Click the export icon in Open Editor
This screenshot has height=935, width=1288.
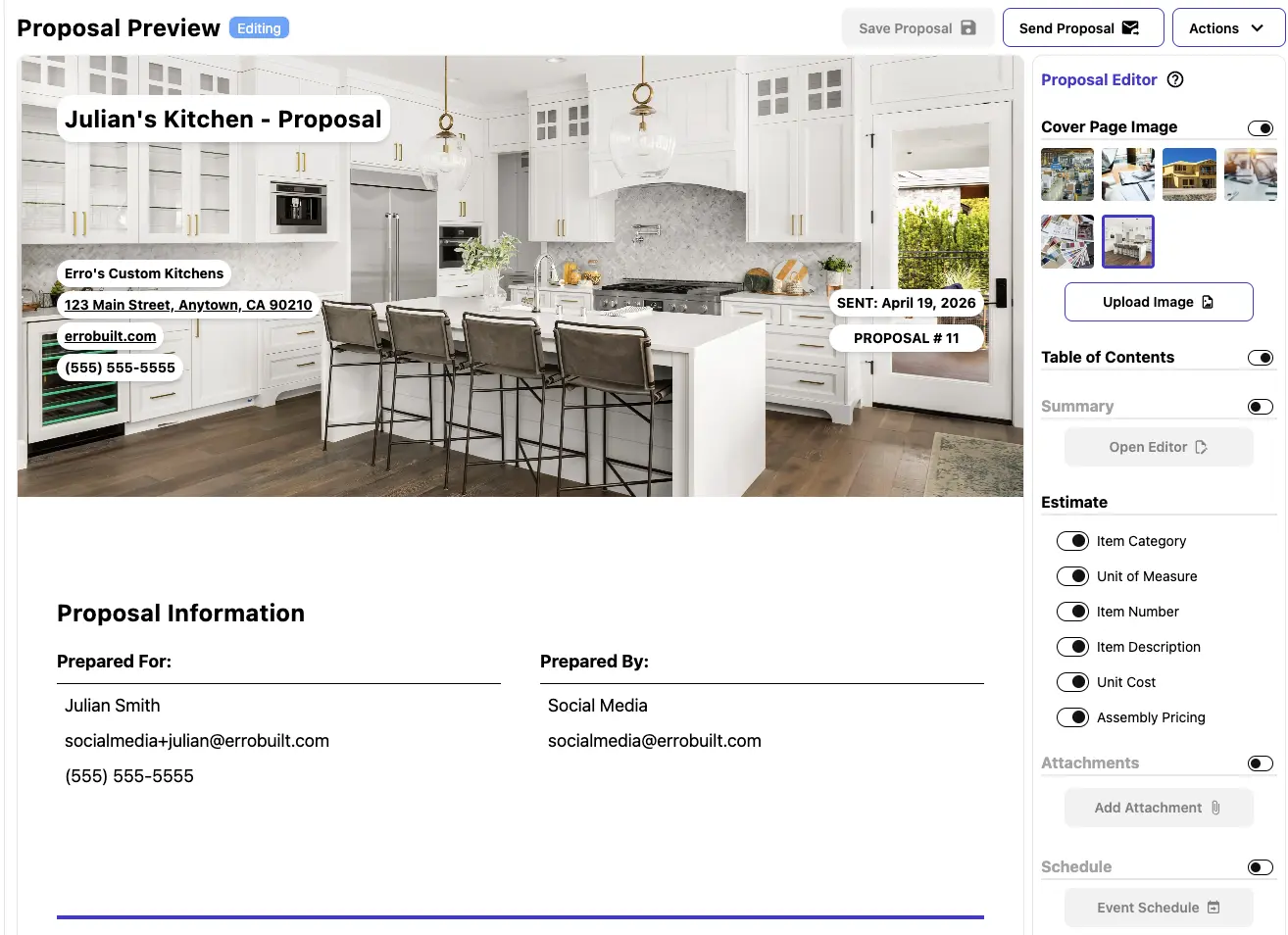(1201, 447)
